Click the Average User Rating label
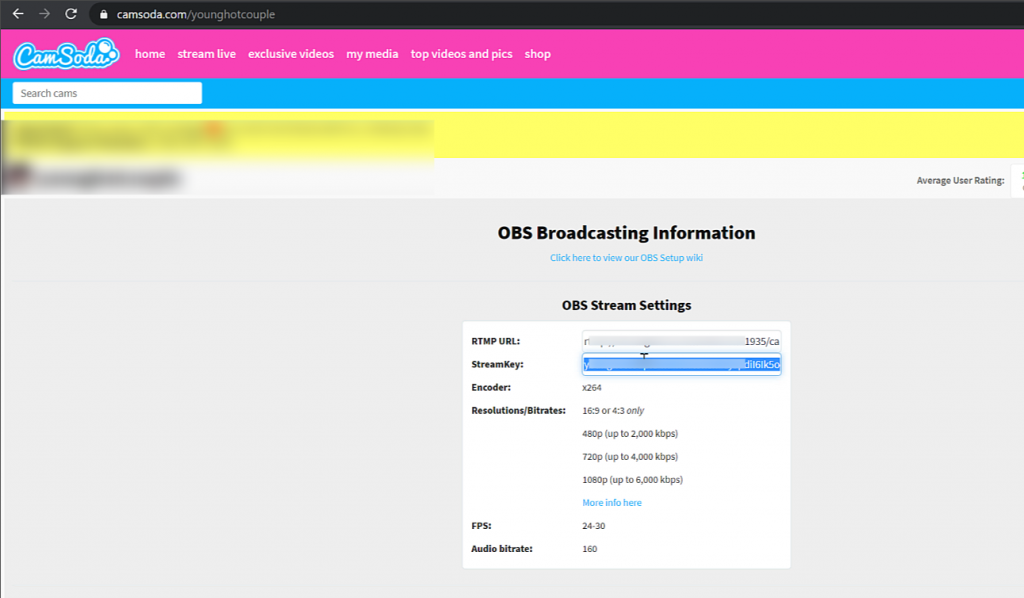Screen dimensions: 1024x598 click(x=960, y=181)
